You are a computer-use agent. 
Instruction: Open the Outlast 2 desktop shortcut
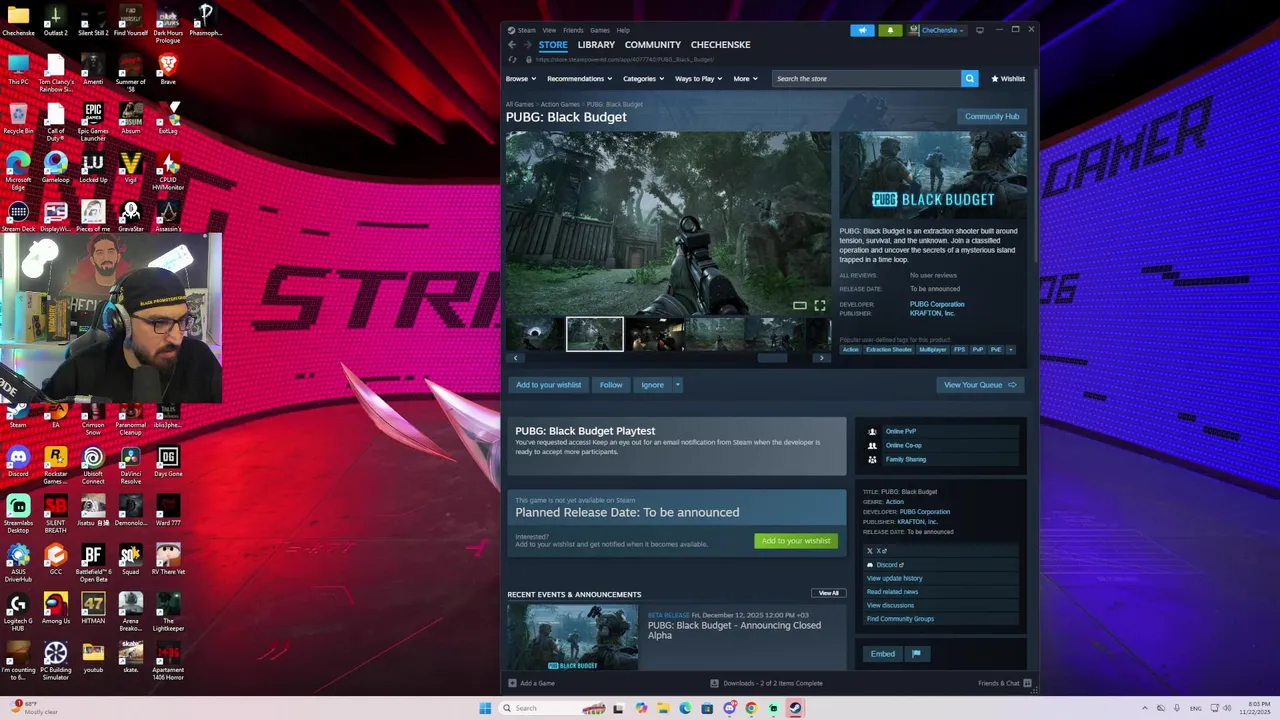[56, 20]
